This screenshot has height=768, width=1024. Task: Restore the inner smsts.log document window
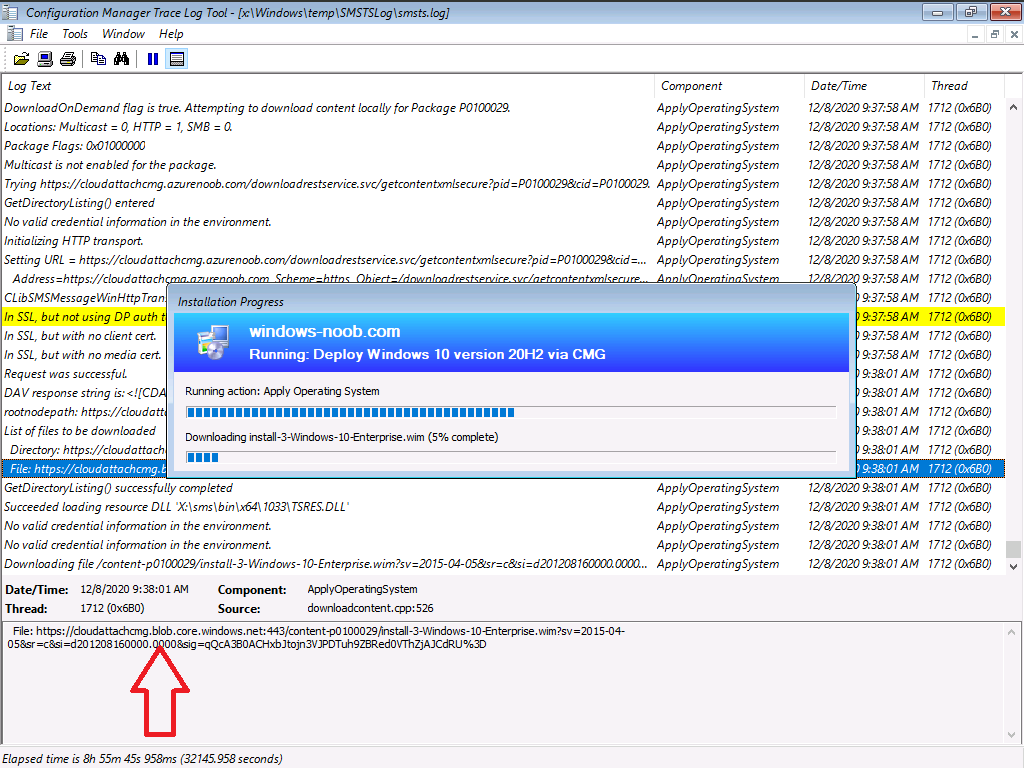[995, 35]
